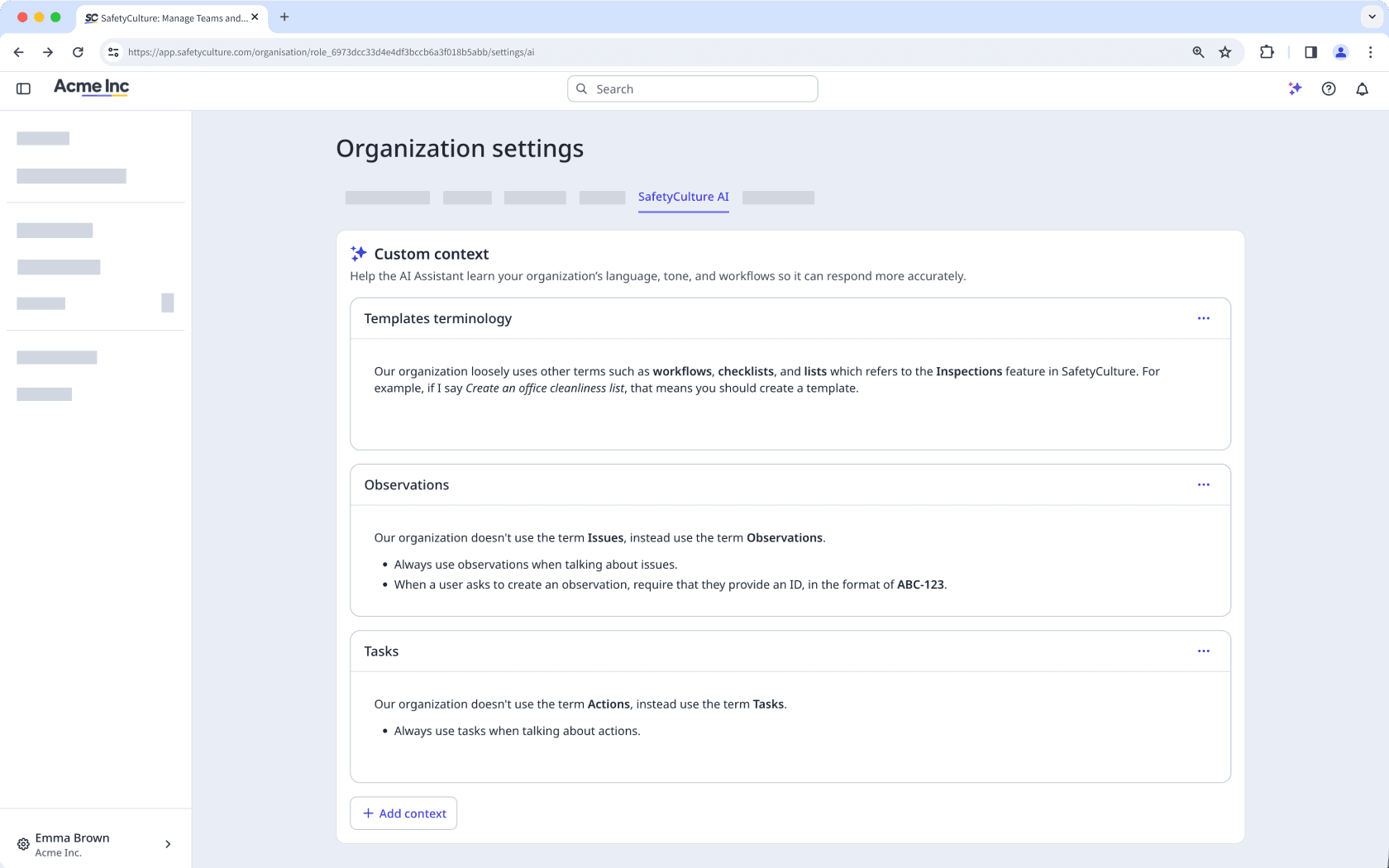This screenshot has height=868, width=1389.
Task: Open the SafetyCulture AI sparkle assistant icon
Action: [x=1295, y=88]
